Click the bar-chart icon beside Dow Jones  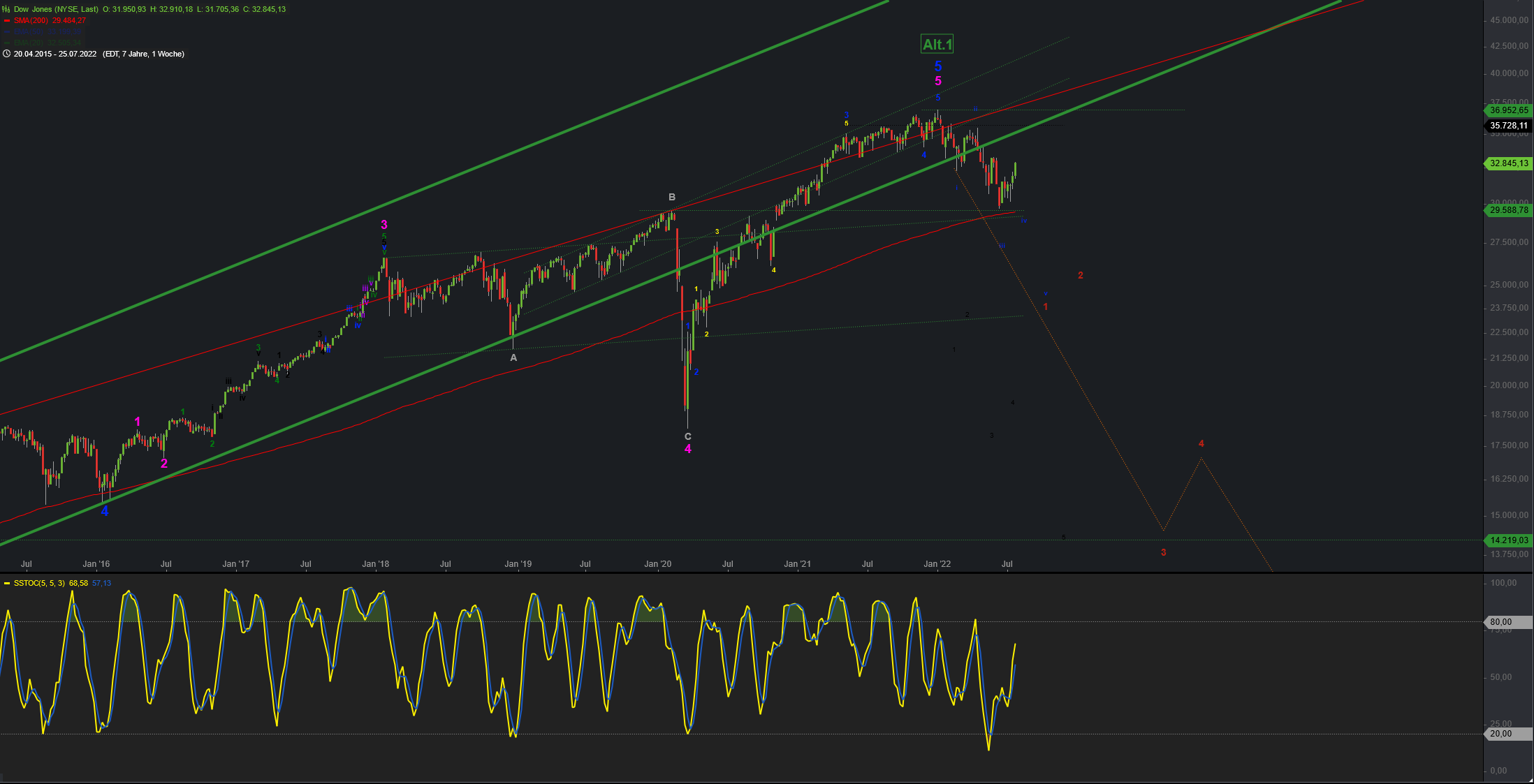click(6, 9)
